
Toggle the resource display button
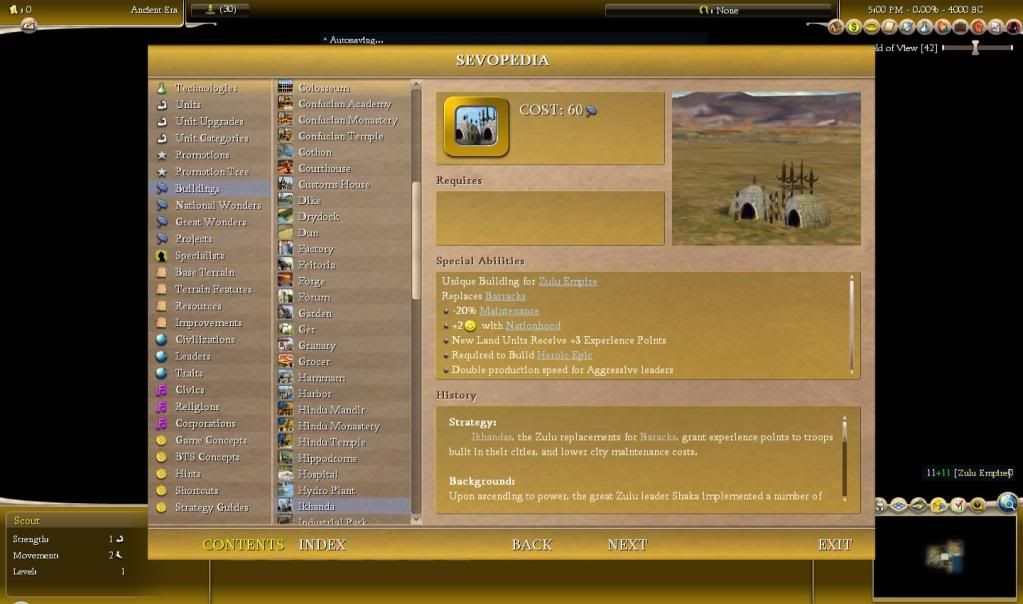[977, 505]
